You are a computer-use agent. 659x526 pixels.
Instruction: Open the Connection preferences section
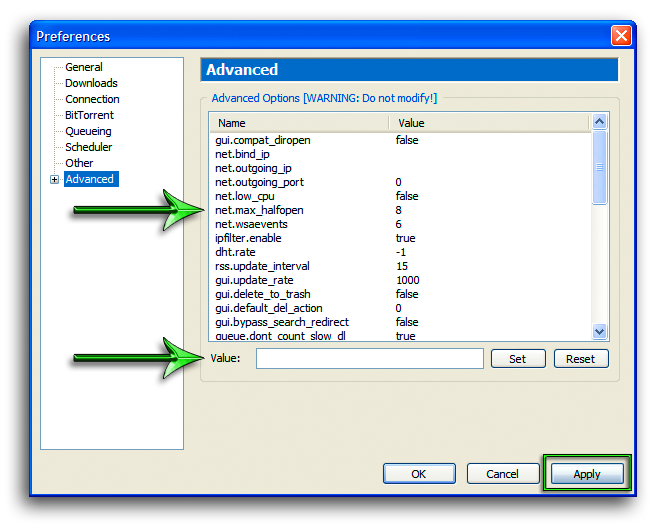tap(92, 99)
